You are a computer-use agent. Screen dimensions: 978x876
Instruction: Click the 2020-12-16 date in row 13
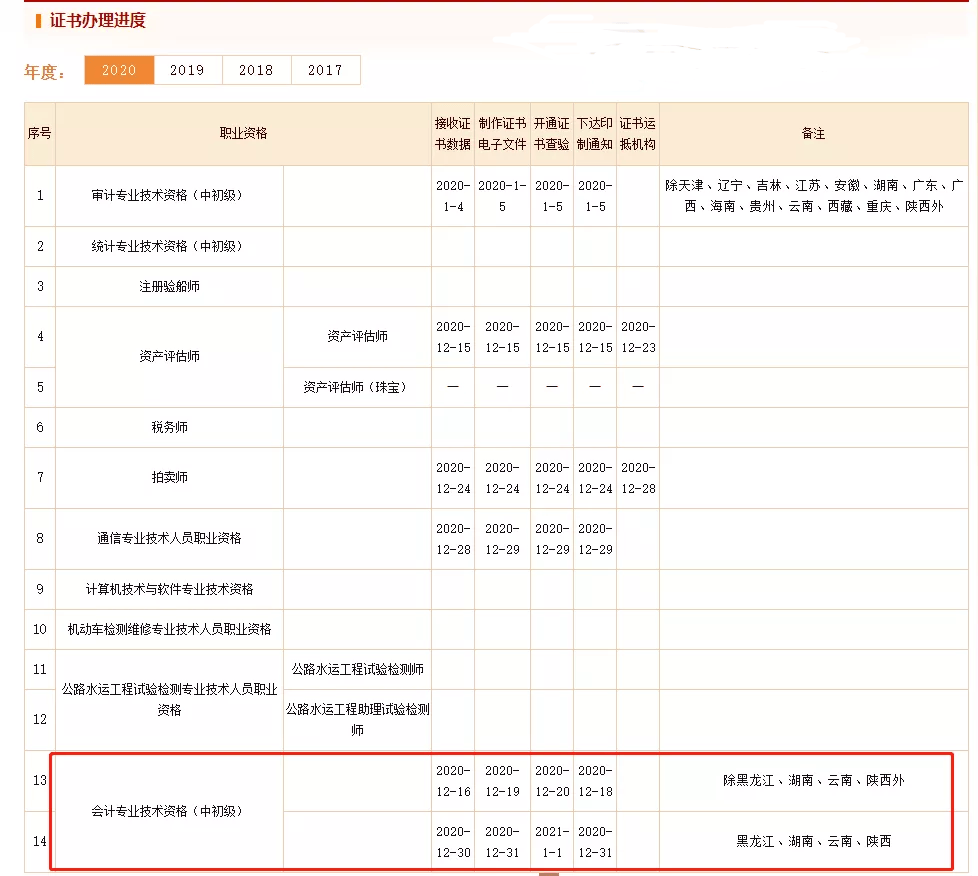pos(453,781)
